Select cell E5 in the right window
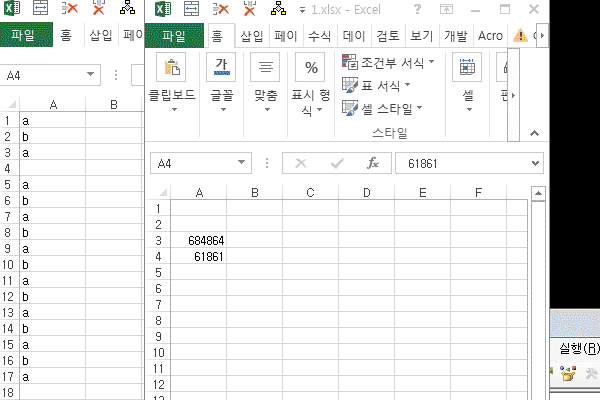Image resolution: width=600 pixels, height=400 pixels. tap(422, 273)
